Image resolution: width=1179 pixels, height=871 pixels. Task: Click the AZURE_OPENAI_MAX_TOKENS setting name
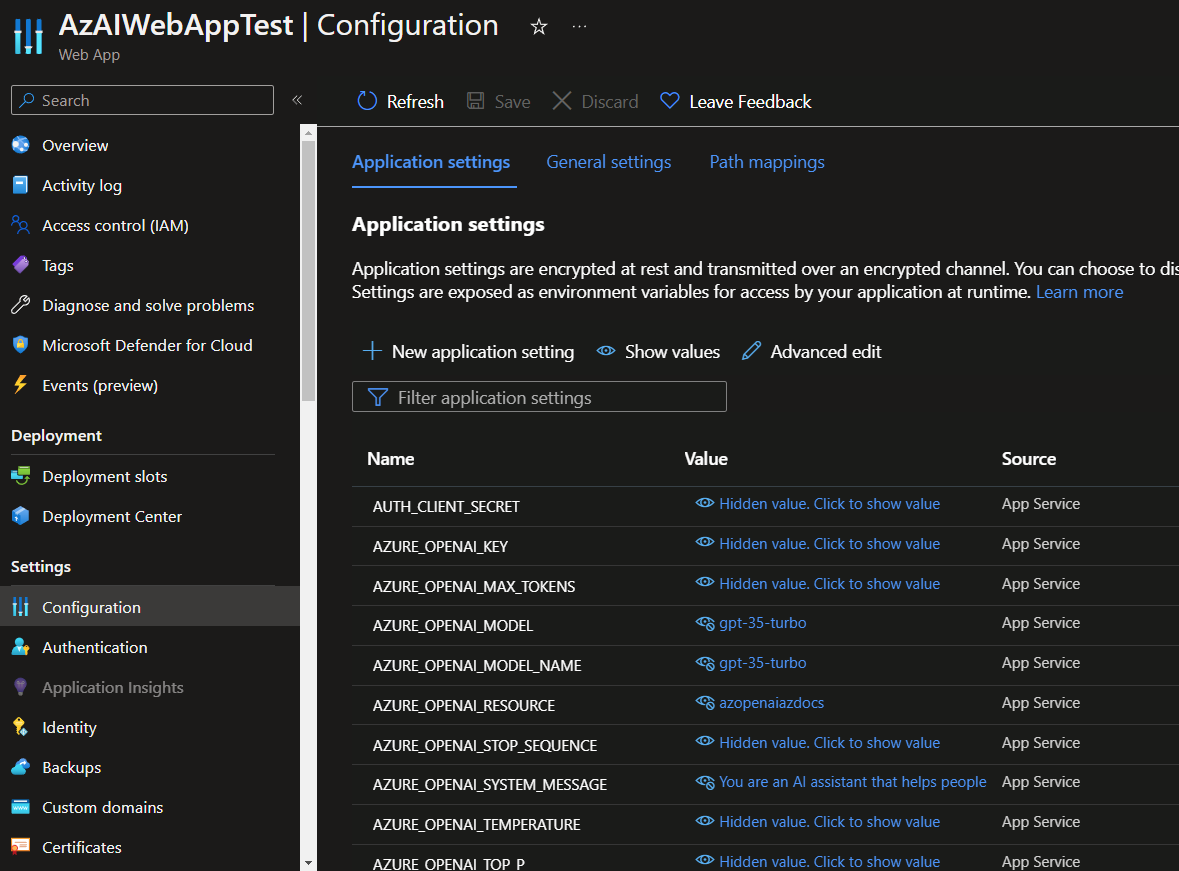[474, 586]
